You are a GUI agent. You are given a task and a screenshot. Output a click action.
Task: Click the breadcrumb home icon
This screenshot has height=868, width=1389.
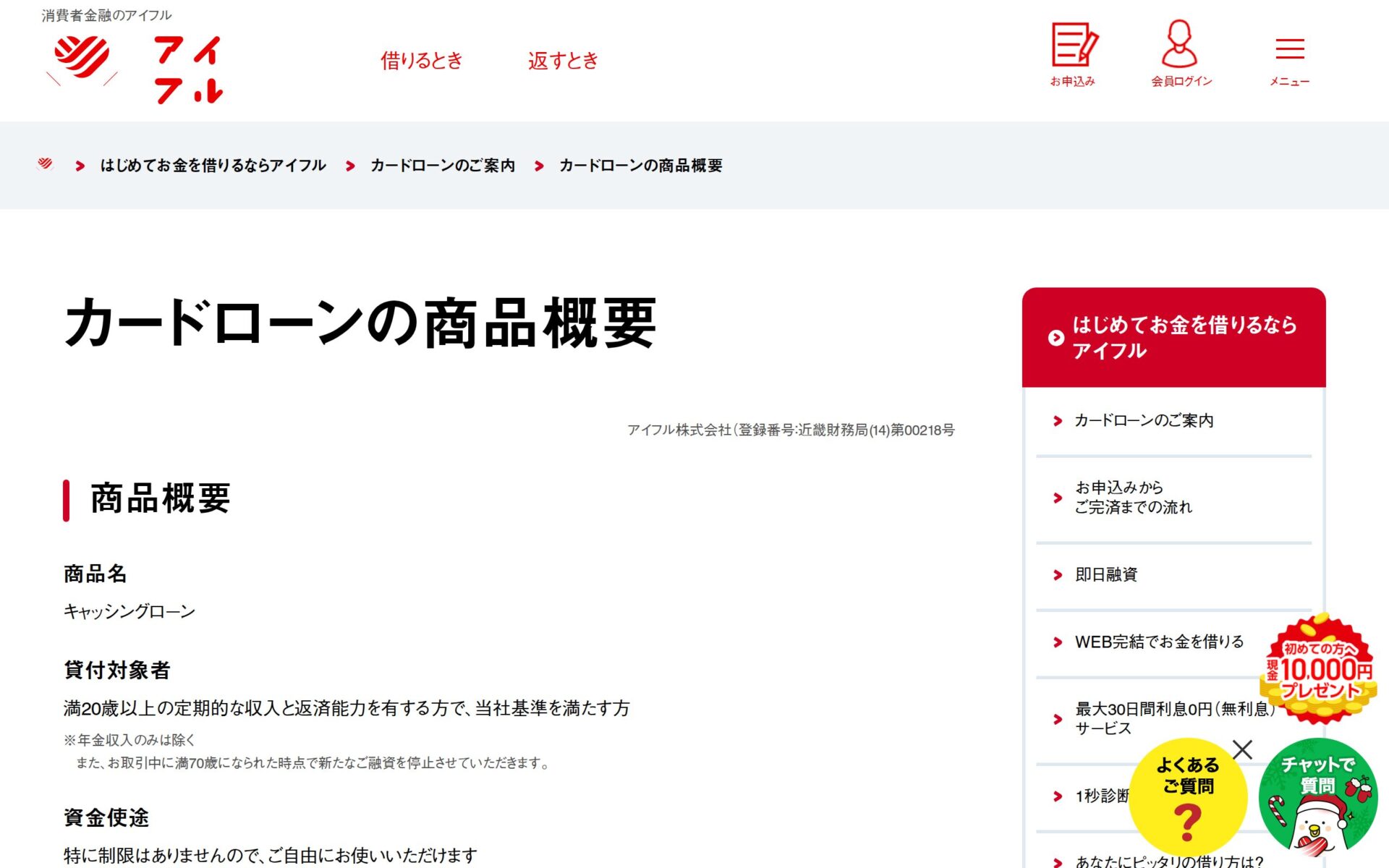click(45, 164)
